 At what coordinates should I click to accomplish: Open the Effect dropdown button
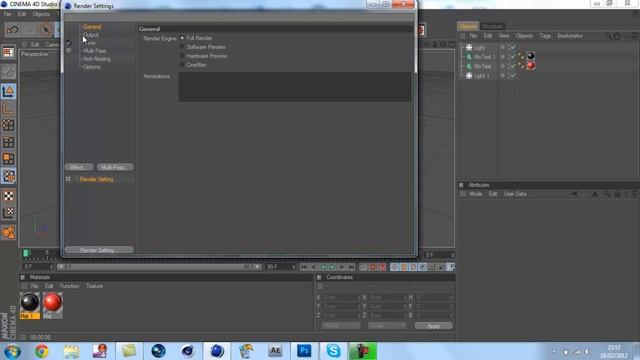[x=78, y=167]
